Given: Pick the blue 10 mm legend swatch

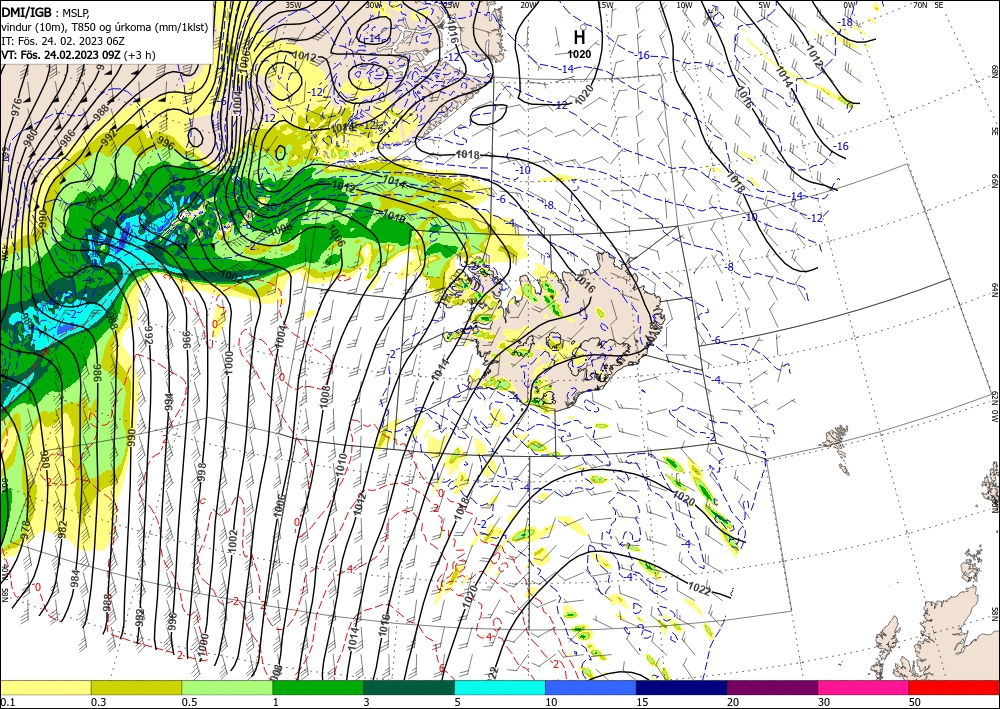Looking at the screenshot, I should click(591, 687).
